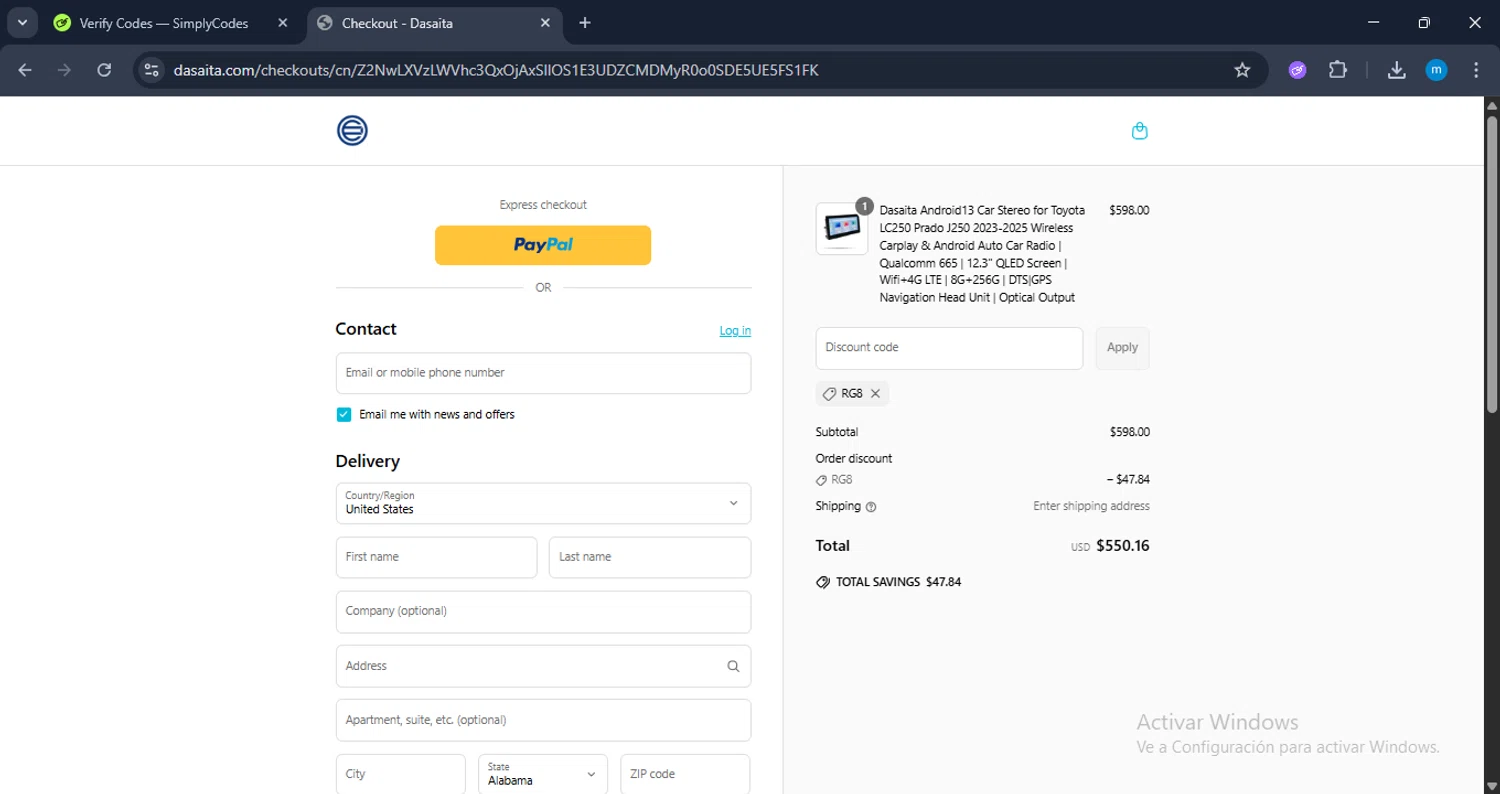
Task: Click the order discount amount − $47.84
Action: [x=1128, y=479]
